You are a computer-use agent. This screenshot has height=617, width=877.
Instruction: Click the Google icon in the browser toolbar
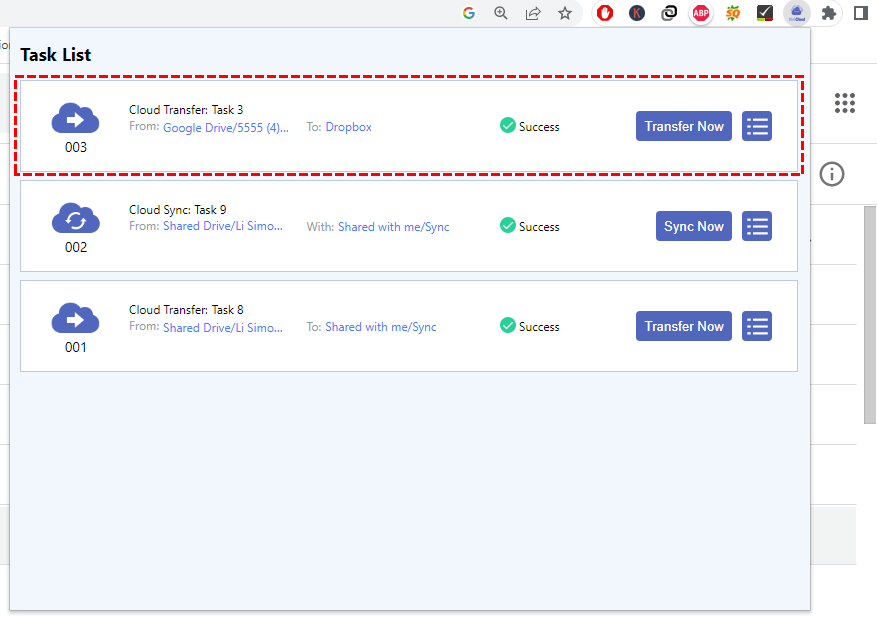469,13
